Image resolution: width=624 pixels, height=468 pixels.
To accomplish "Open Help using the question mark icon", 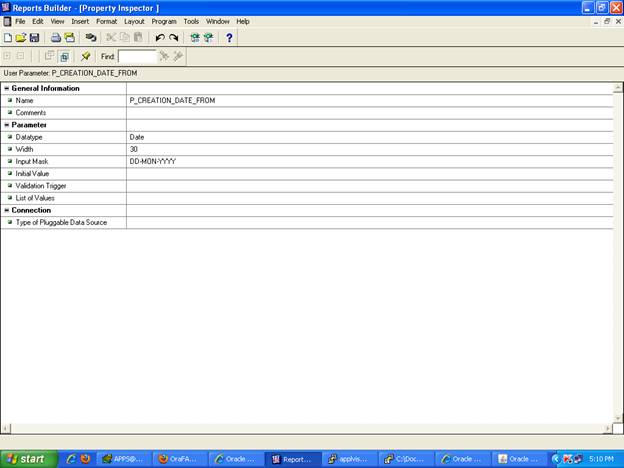I will tap(229, 38).
